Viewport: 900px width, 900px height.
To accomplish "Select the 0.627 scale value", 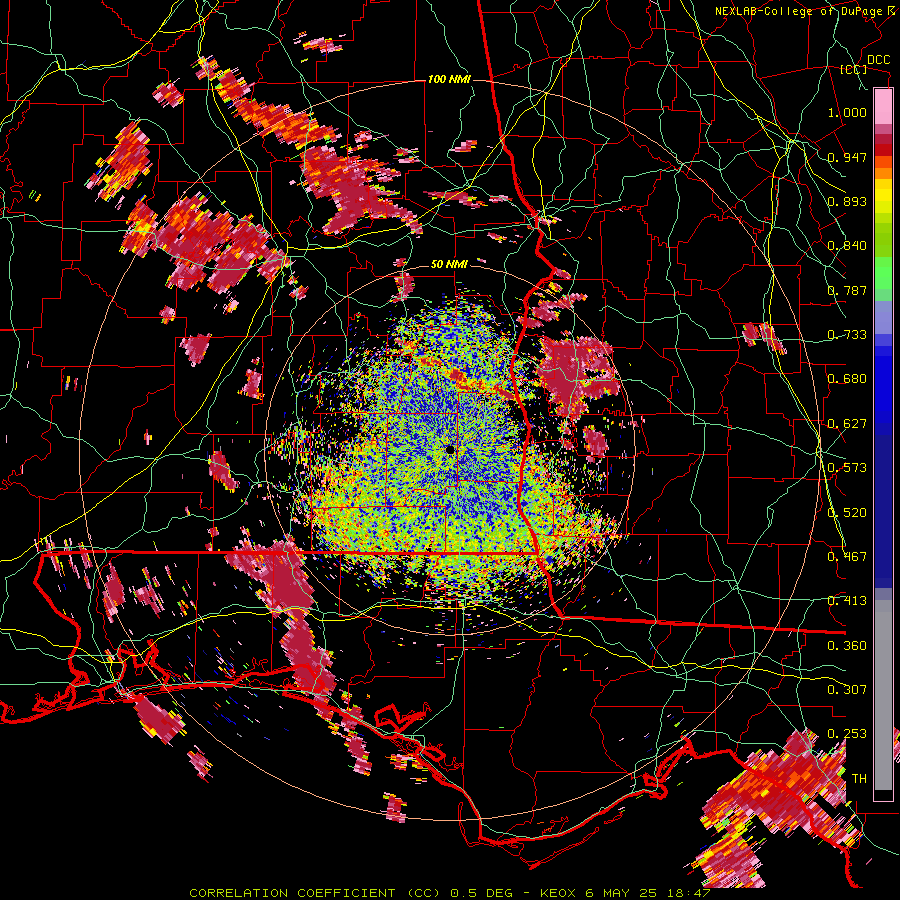I will click(847, 423).
